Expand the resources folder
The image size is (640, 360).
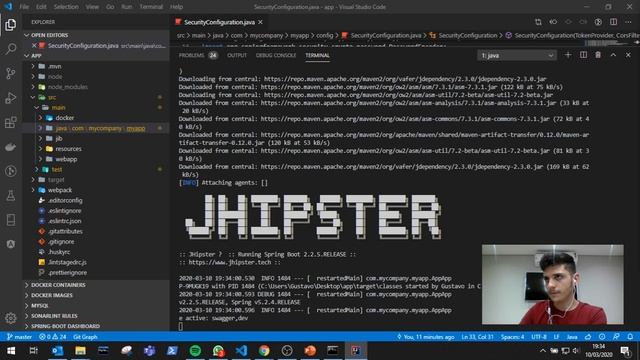[x=40, y=149]
